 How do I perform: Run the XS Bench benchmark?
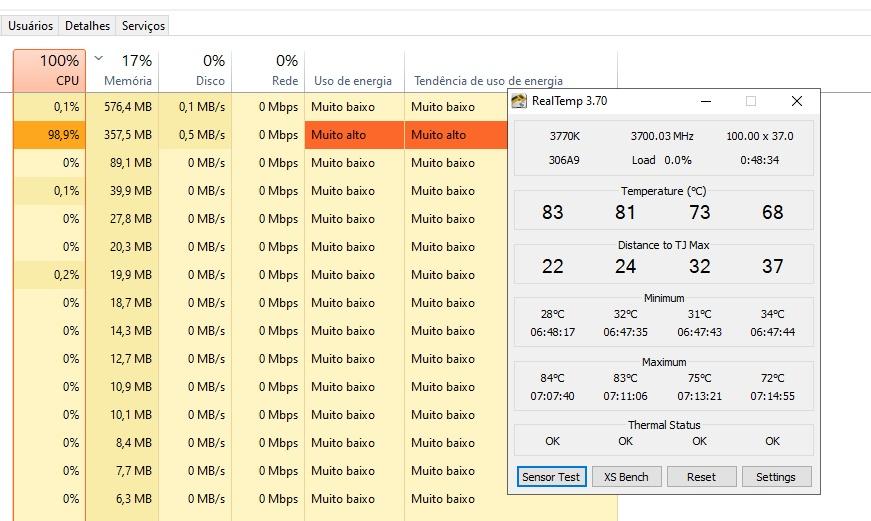[627, 477]
